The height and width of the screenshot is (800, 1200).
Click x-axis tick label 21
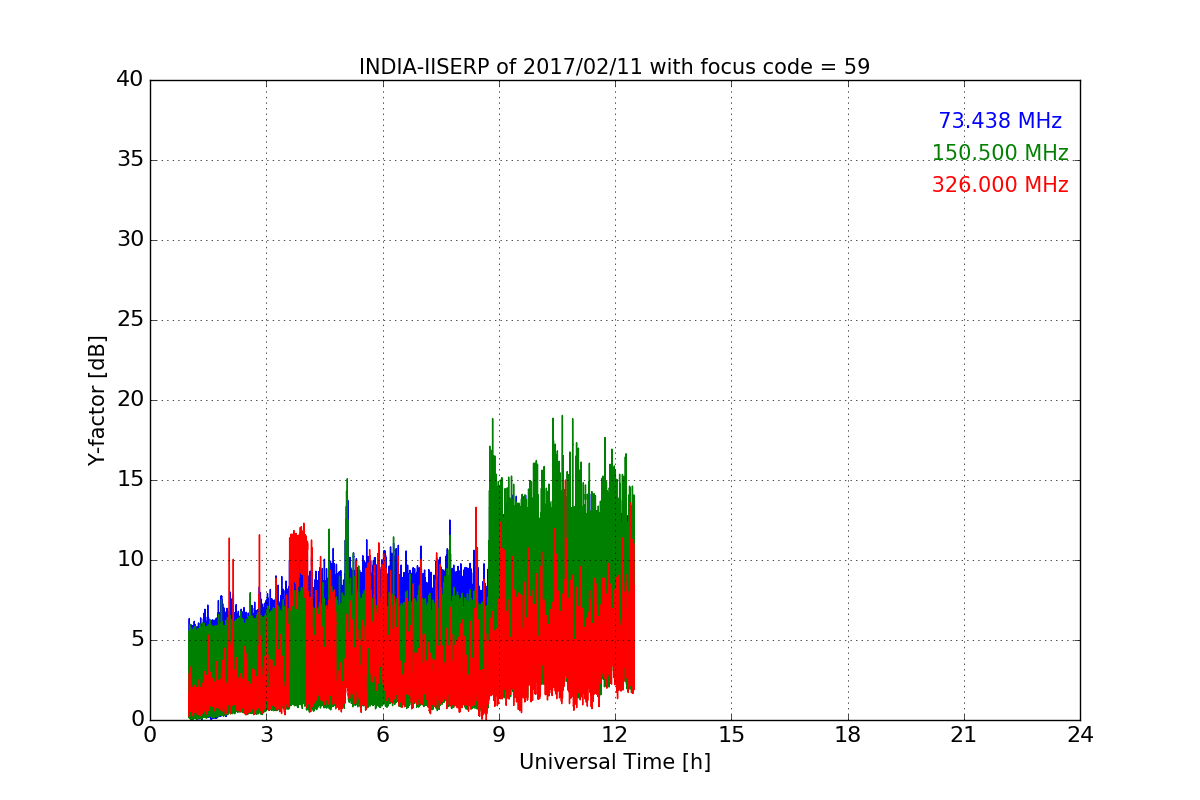tap(964, 735)
